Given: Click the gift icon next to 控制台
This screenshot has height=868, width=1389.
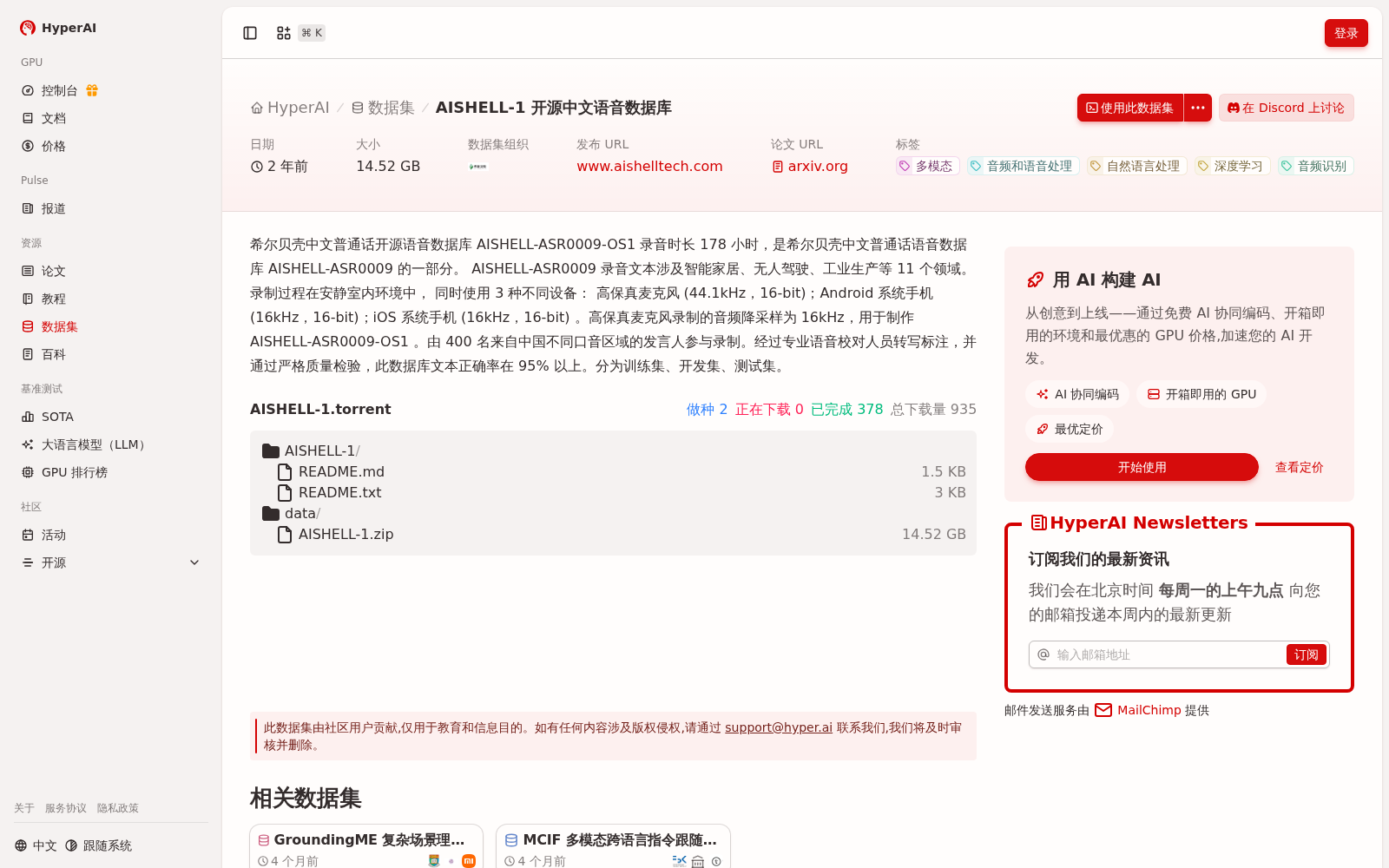Looking at the screenshot, I should point(92,90).
